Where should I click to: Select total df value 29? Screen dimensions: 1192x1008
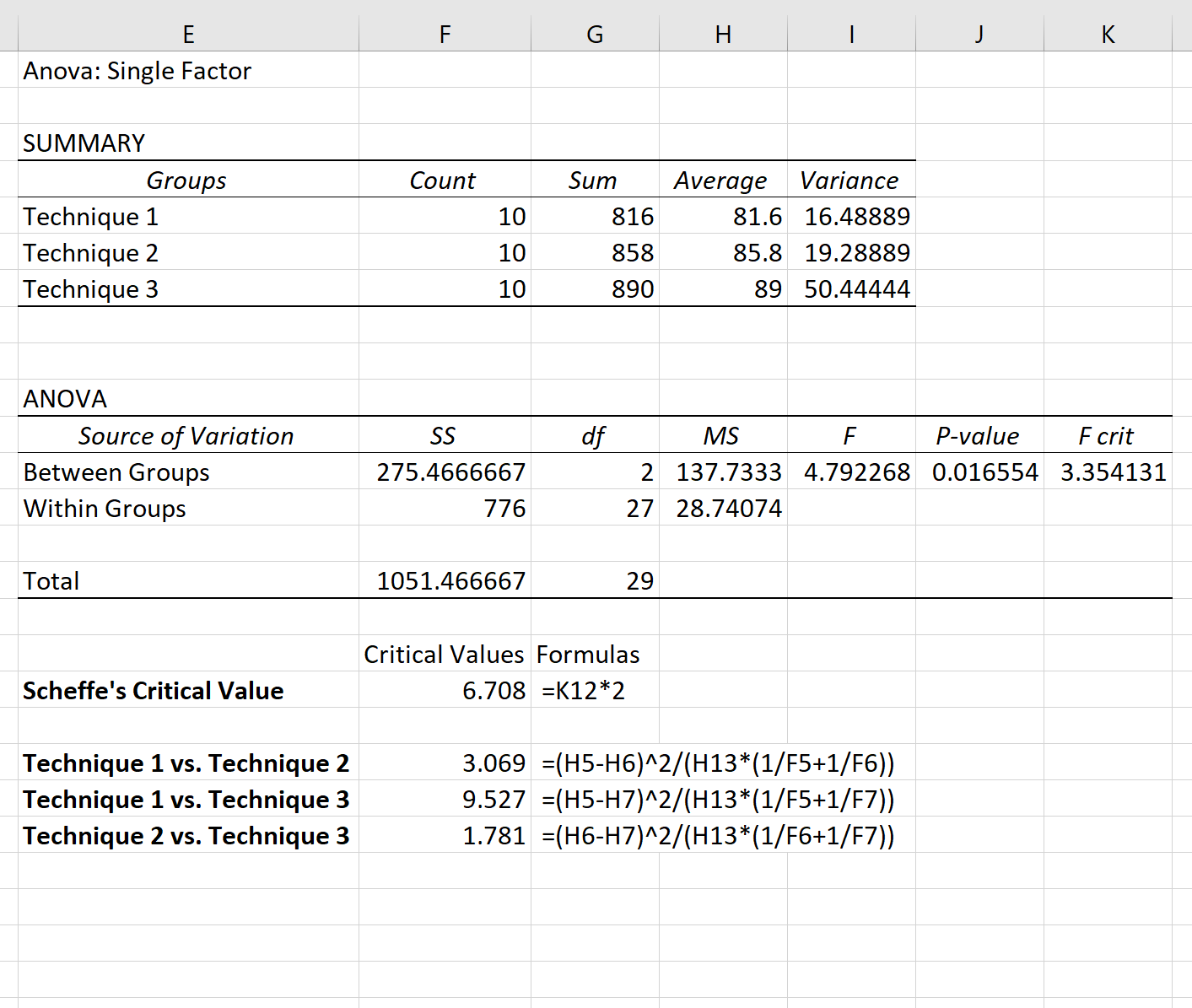(x=595, y=580)
